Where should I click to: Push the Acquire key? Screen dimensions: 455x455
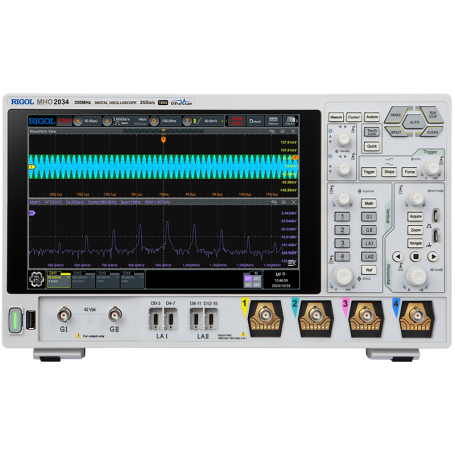(415, 217)
